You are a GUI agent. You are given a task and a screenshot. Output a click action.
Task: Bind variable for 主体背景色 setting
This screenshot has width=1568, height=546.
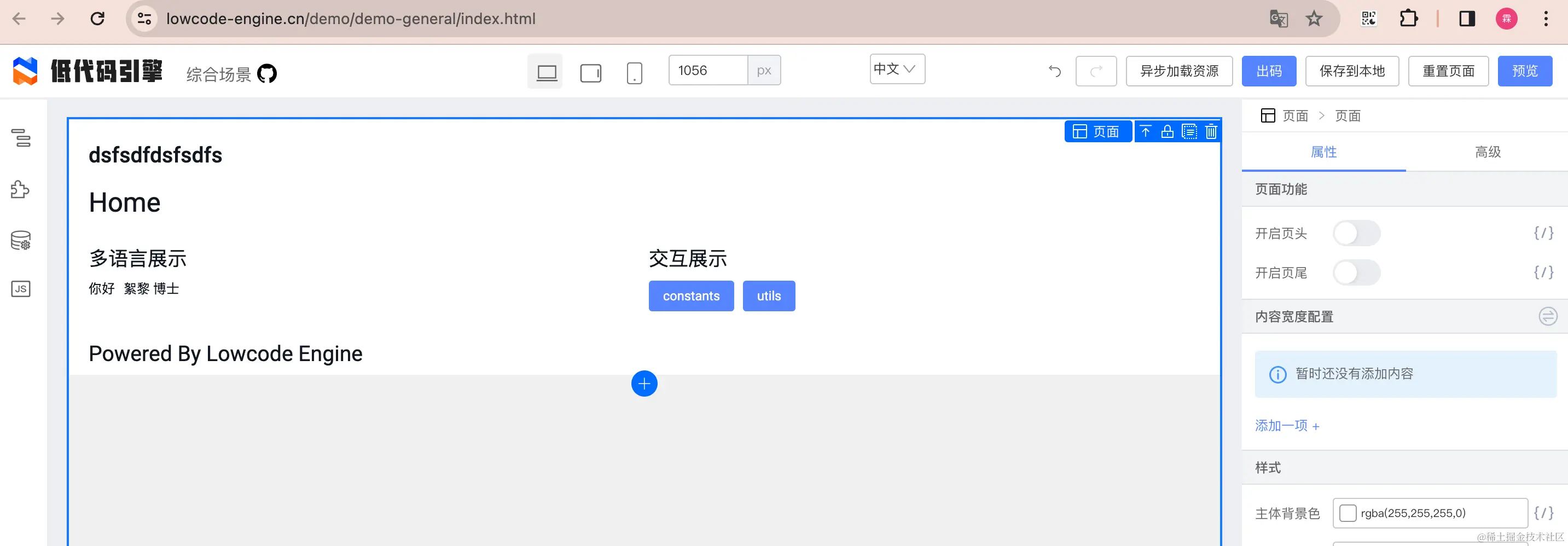[x=1543, y=513]
